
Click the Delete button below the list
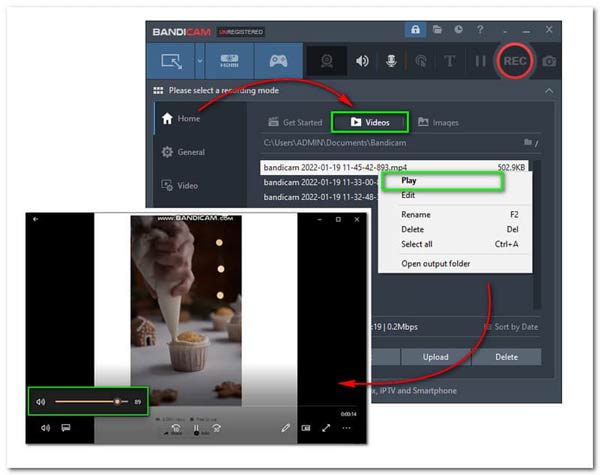(x=506, y=357)
